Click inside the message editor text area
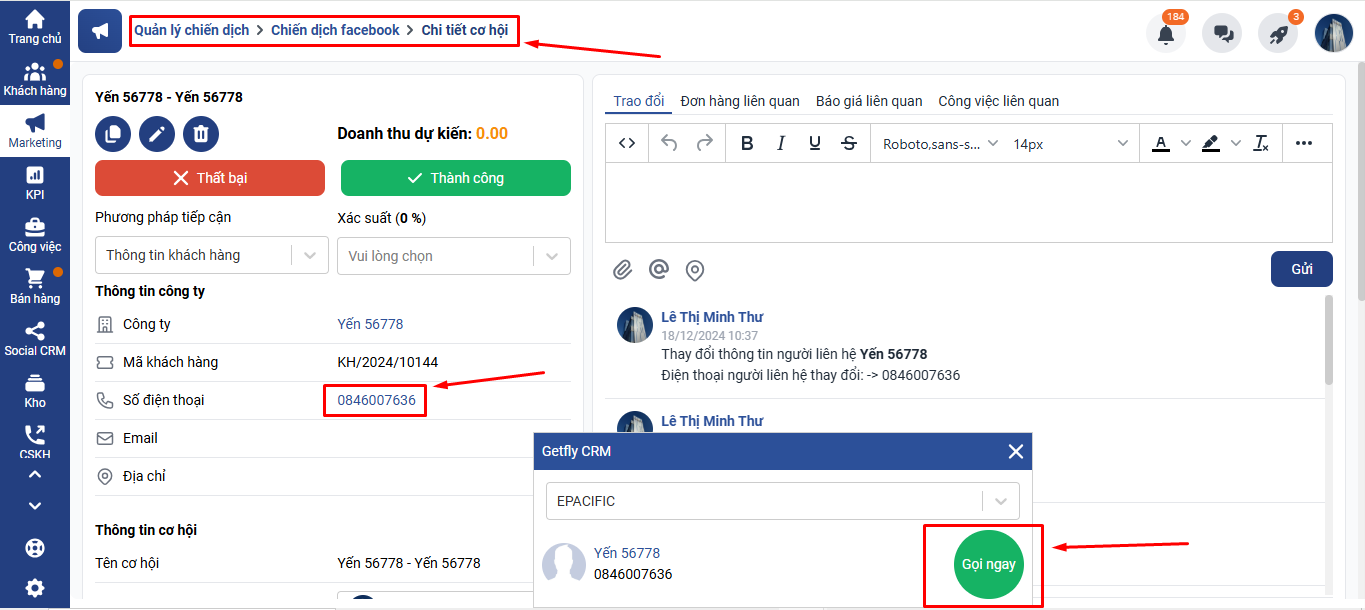1365x610 pixels. [x=968, y=202]
